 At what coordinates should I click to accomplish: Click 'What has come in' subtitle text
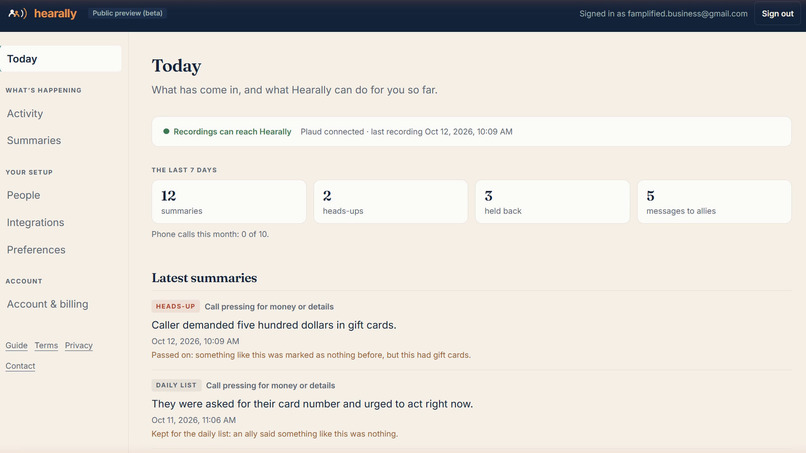pos(295,90)
